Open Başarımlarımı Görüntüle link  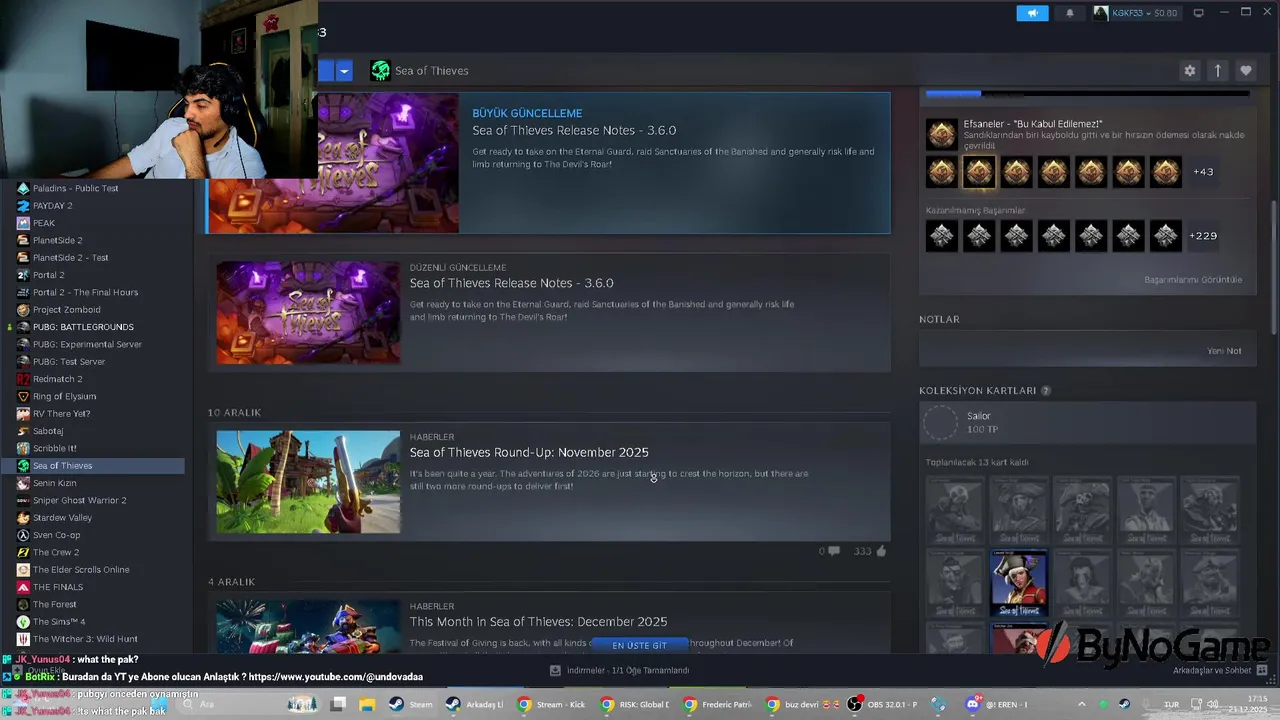[x=1193, y=280]
